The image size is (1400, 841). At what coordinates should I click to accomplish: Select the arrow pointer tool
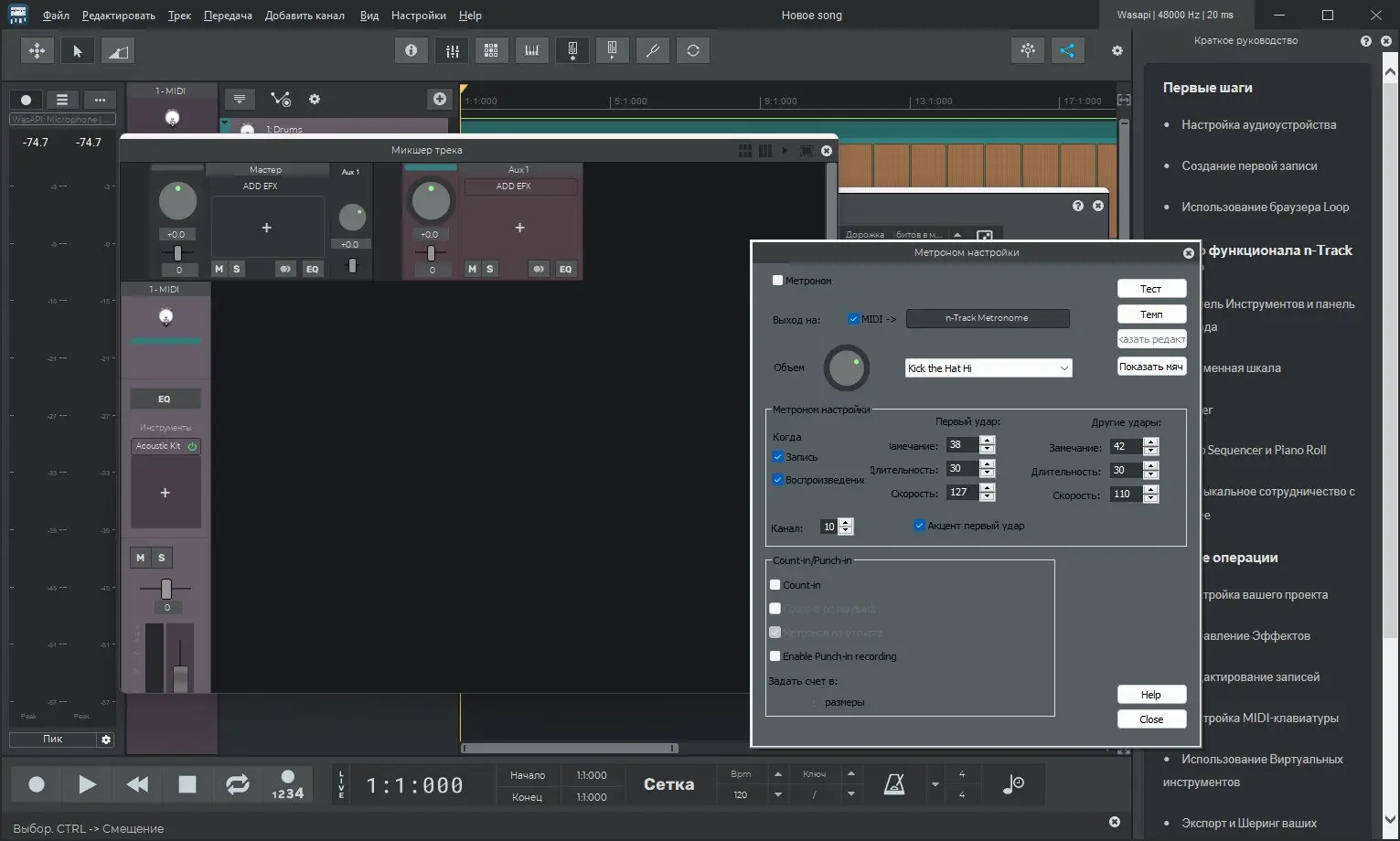[x=78, y=51]
